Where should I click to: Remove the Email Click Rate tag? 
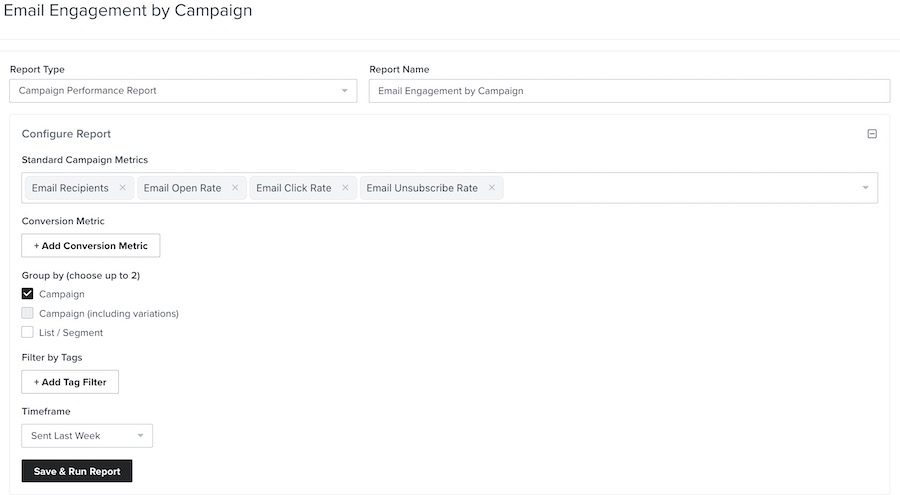[x=345, y=188]
